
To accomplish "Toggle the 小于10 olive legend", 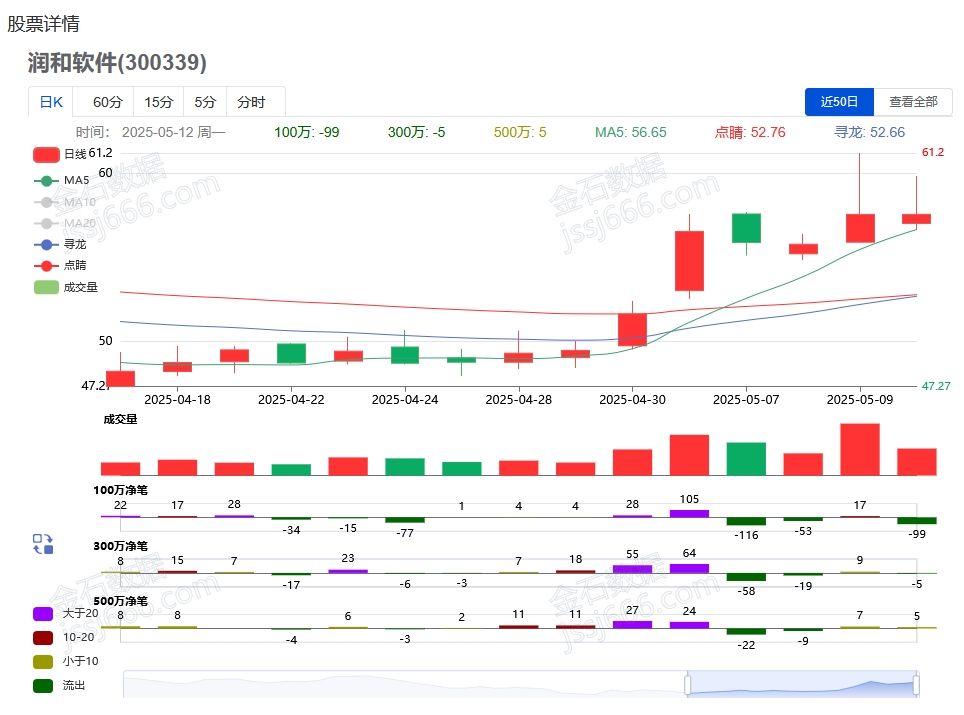I will click(x=65, y=662).
